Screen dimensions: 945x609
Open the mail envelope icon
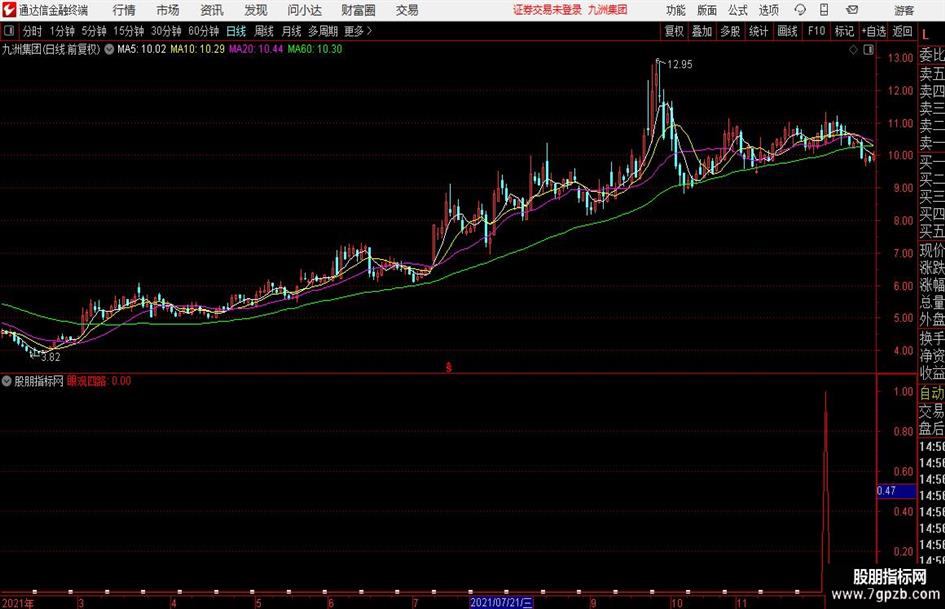click(852, 10)
